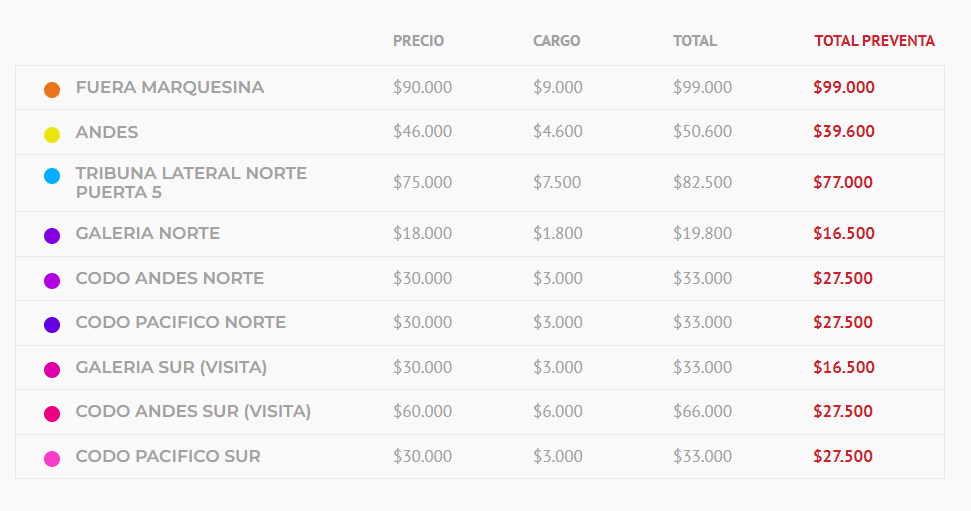Click the $99.000 red presale total

844,87
